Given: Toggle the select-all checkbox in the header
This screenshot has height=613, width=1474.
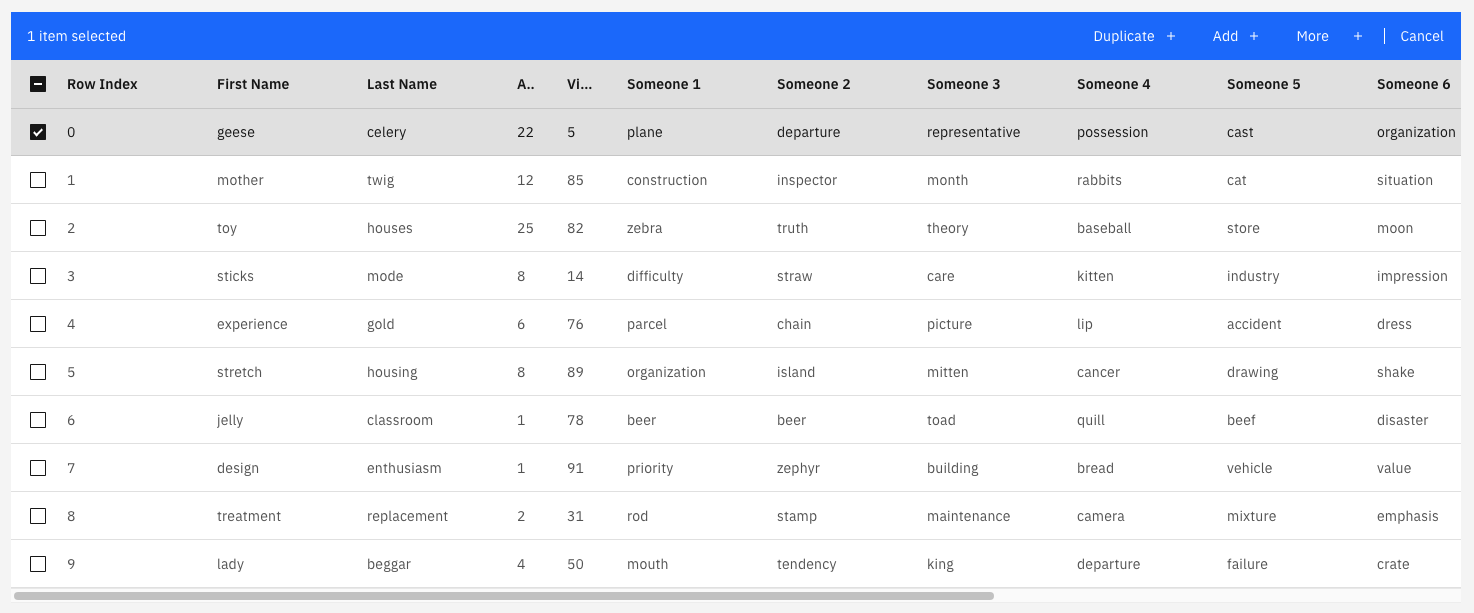Looking at the screenshot, I should click(x=38, y=84).
